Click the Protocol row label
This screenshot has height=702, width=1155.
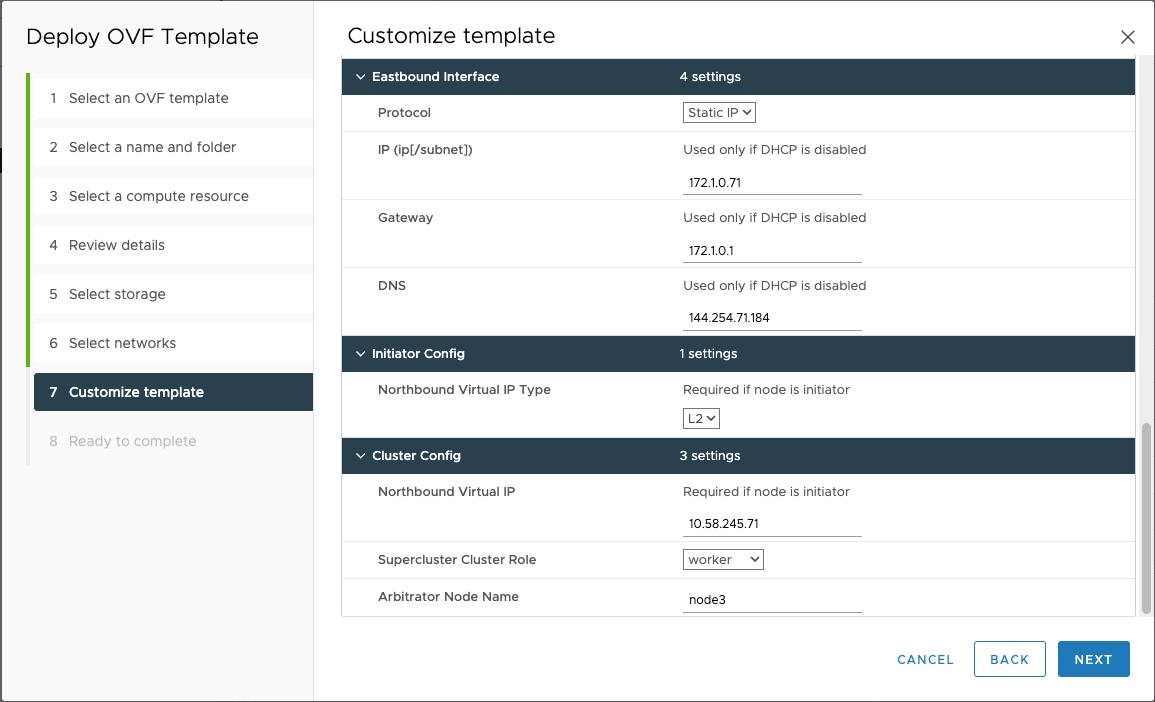404,113
